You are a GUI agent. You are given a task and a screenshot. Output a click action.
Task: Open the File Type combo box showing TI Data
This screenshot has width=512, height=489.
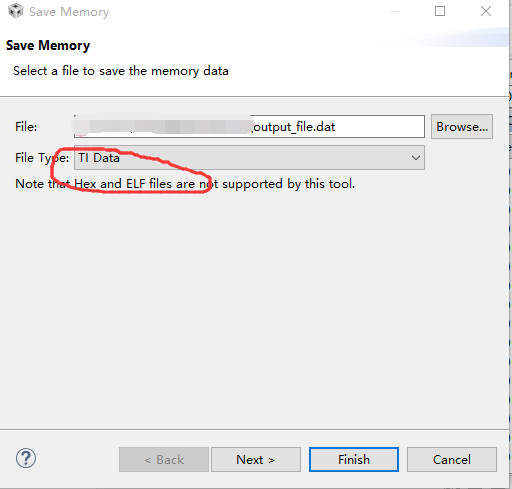[249, 158]
